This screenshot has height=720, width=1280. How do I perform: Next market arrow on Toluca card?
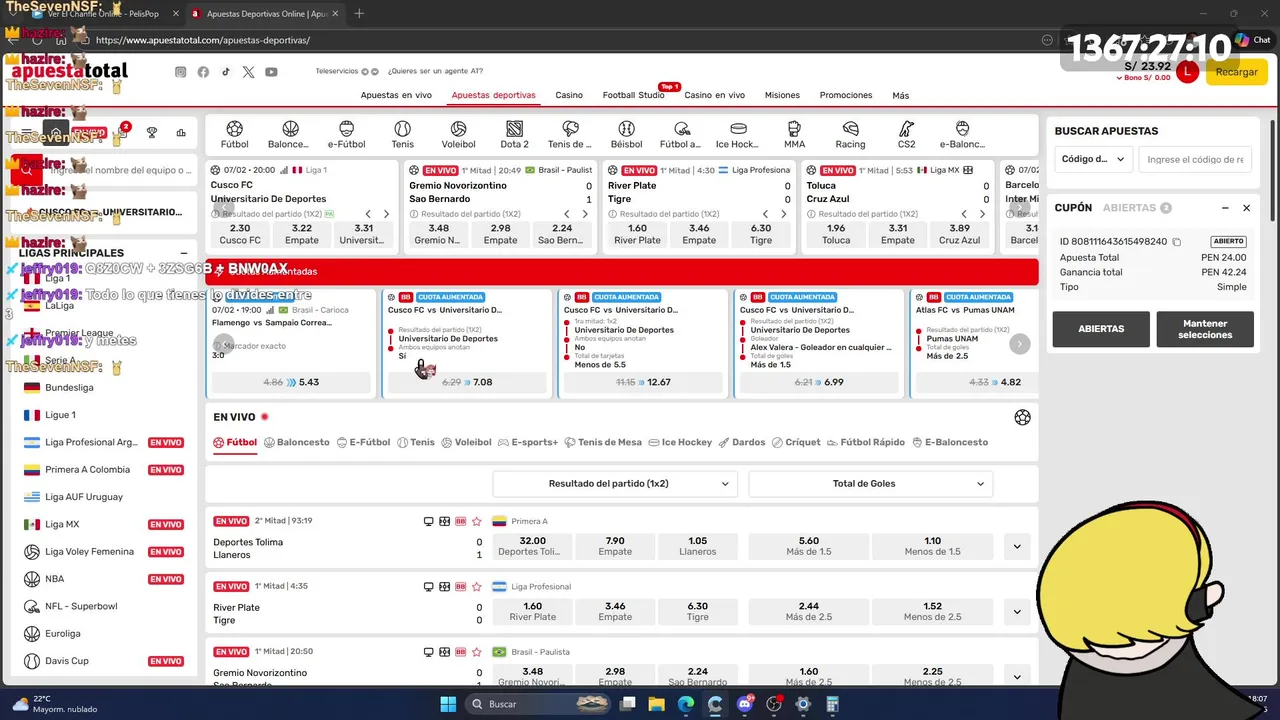point(982,214)
